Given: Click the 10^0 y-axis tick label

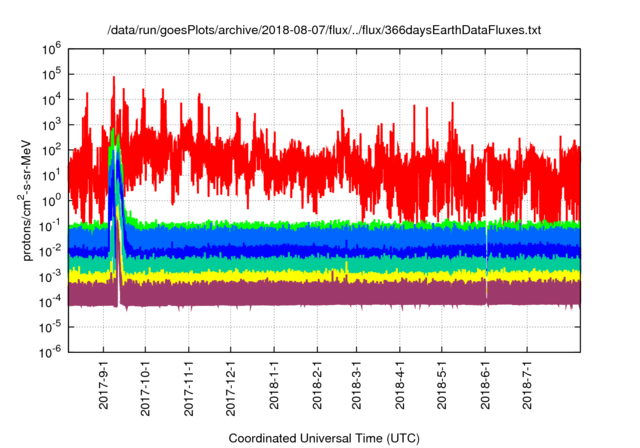Looking at the screenshot, I should [x=51, y=201].
